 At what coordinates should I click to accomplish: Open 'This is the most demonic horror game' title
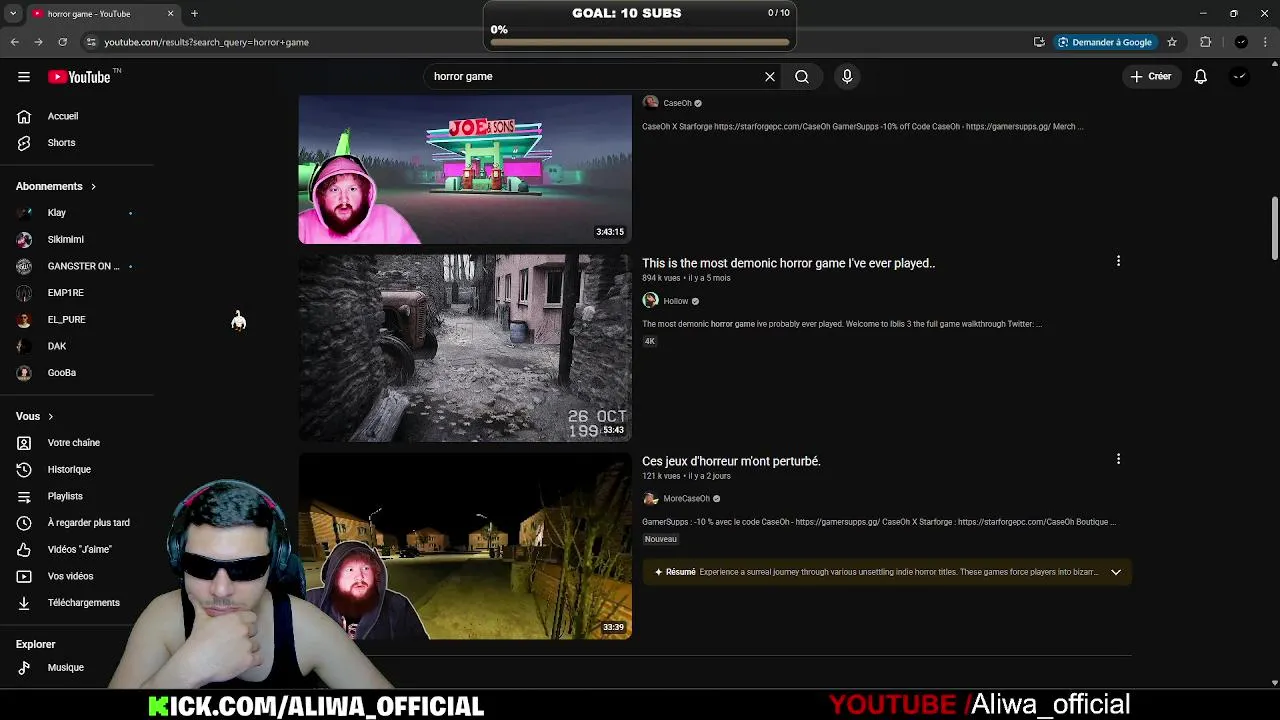point(788,263)
